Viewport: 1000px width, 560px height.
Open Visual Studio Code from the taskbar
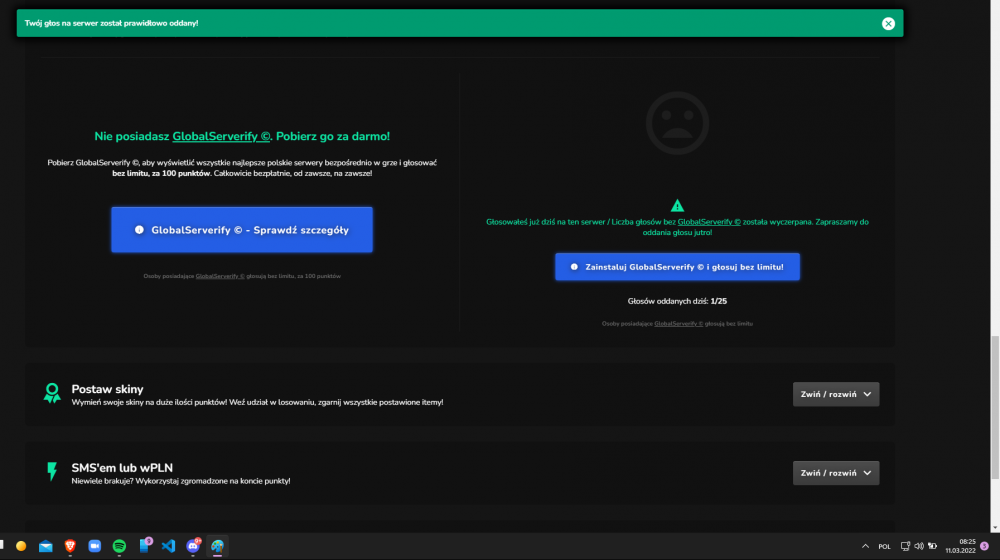point(168,546)
